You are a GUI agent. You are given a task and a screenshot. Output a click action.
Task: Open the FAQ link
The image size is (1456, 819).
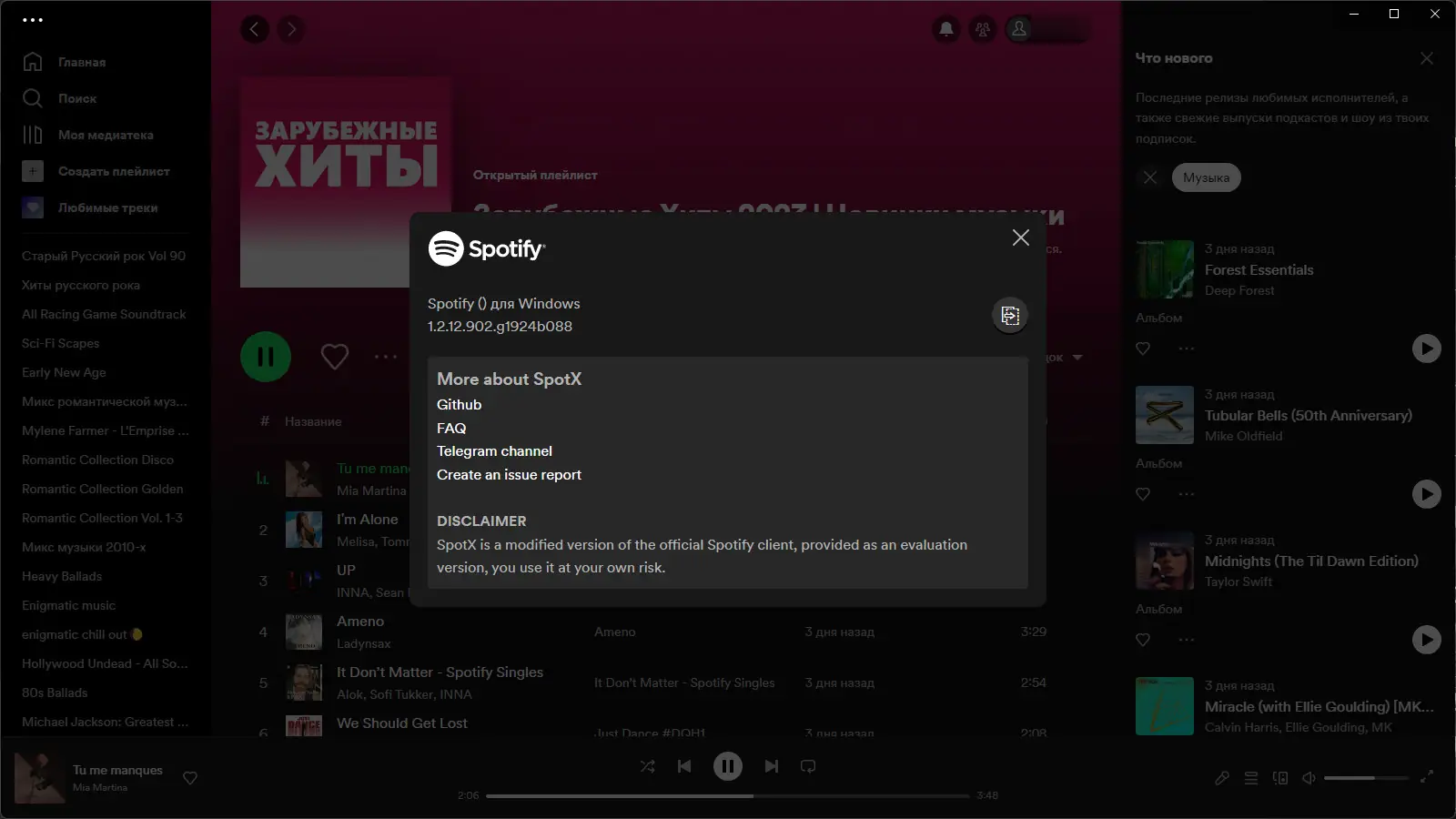[451, 429]
